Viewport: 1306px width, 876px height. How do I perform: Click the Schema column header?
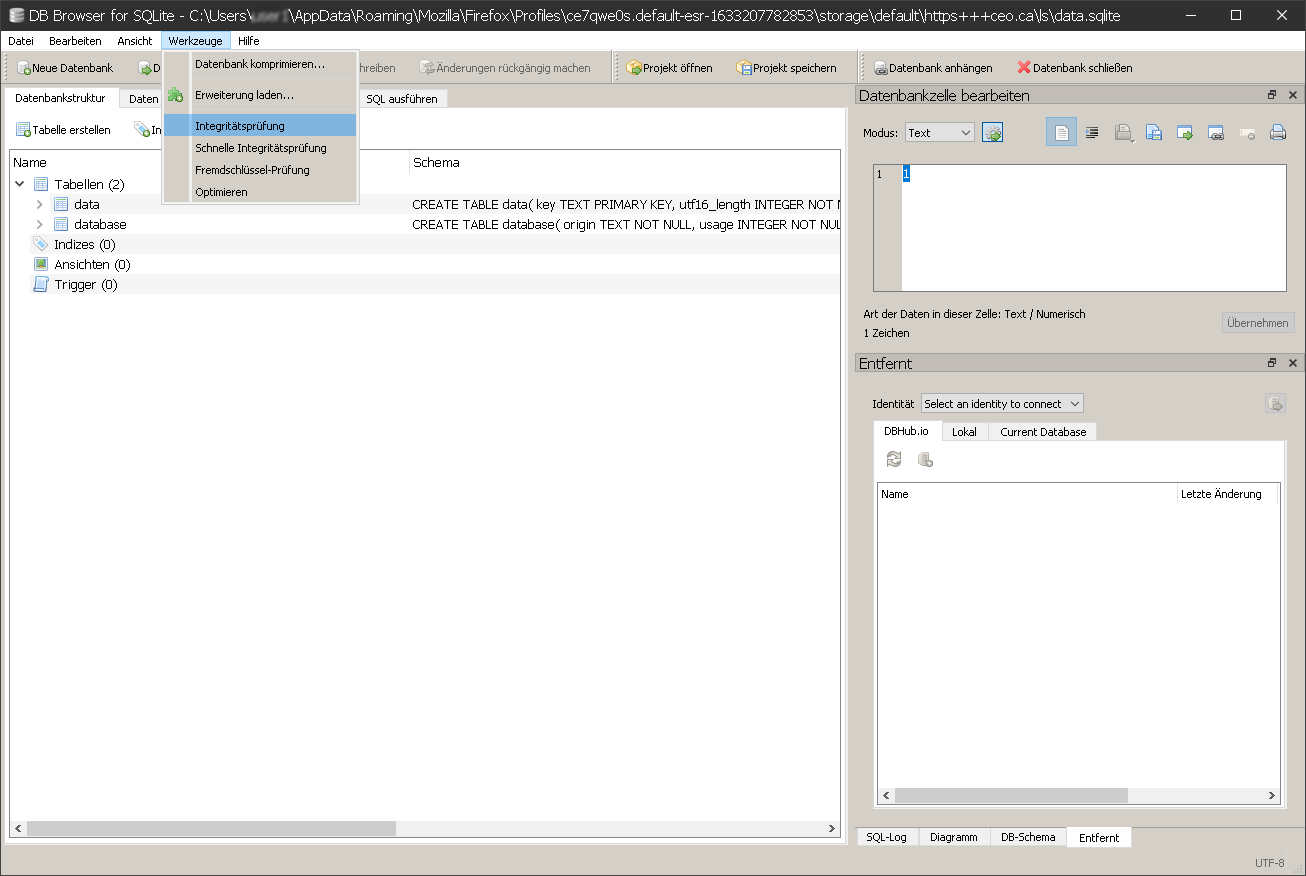pyautogui.click(x=624, y=162)
